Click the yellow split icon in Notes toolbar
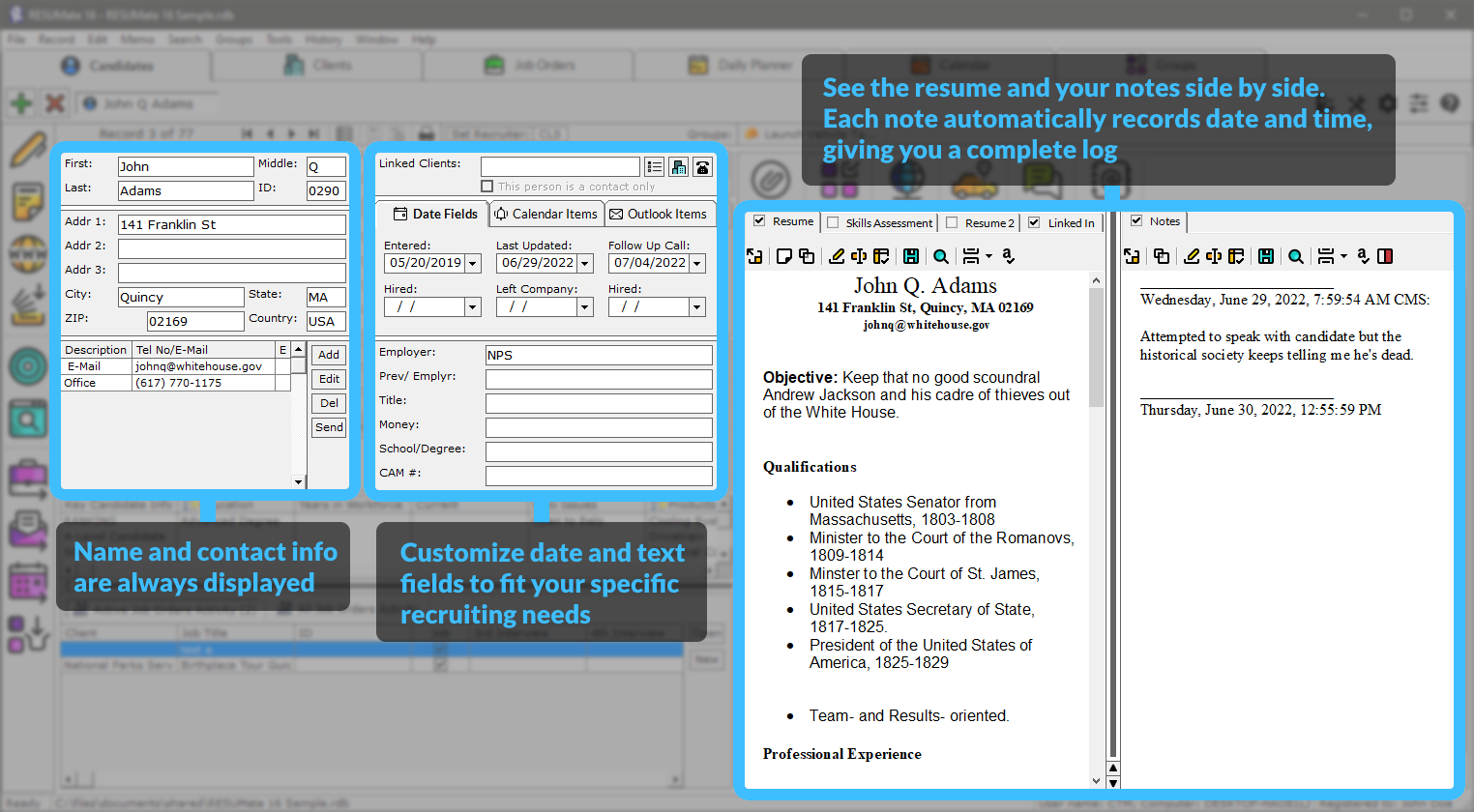The width and height of the screenshot is (1474, 812). (x=1214, y=256)
